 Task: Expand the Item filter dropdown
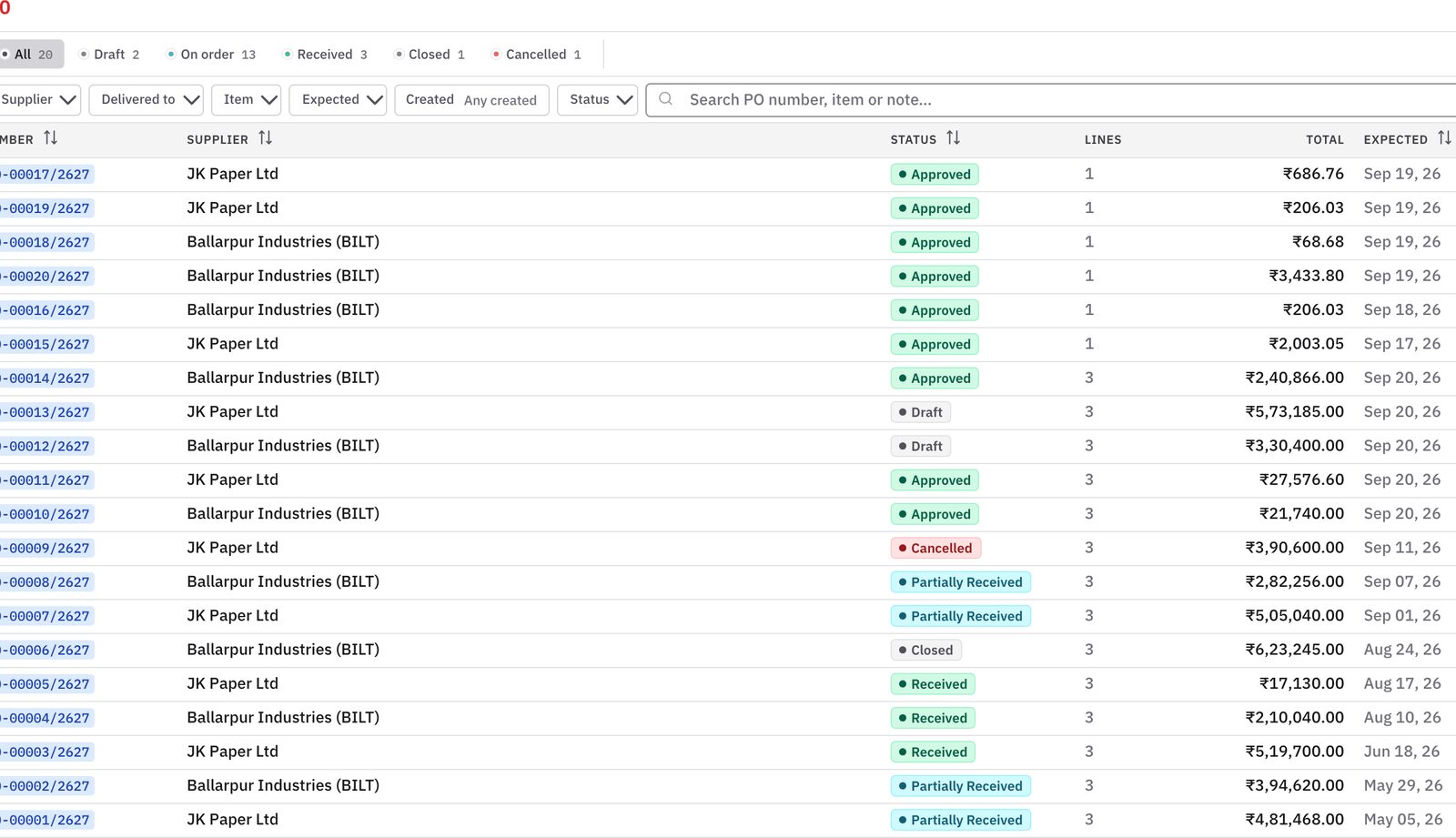[247, 99]
